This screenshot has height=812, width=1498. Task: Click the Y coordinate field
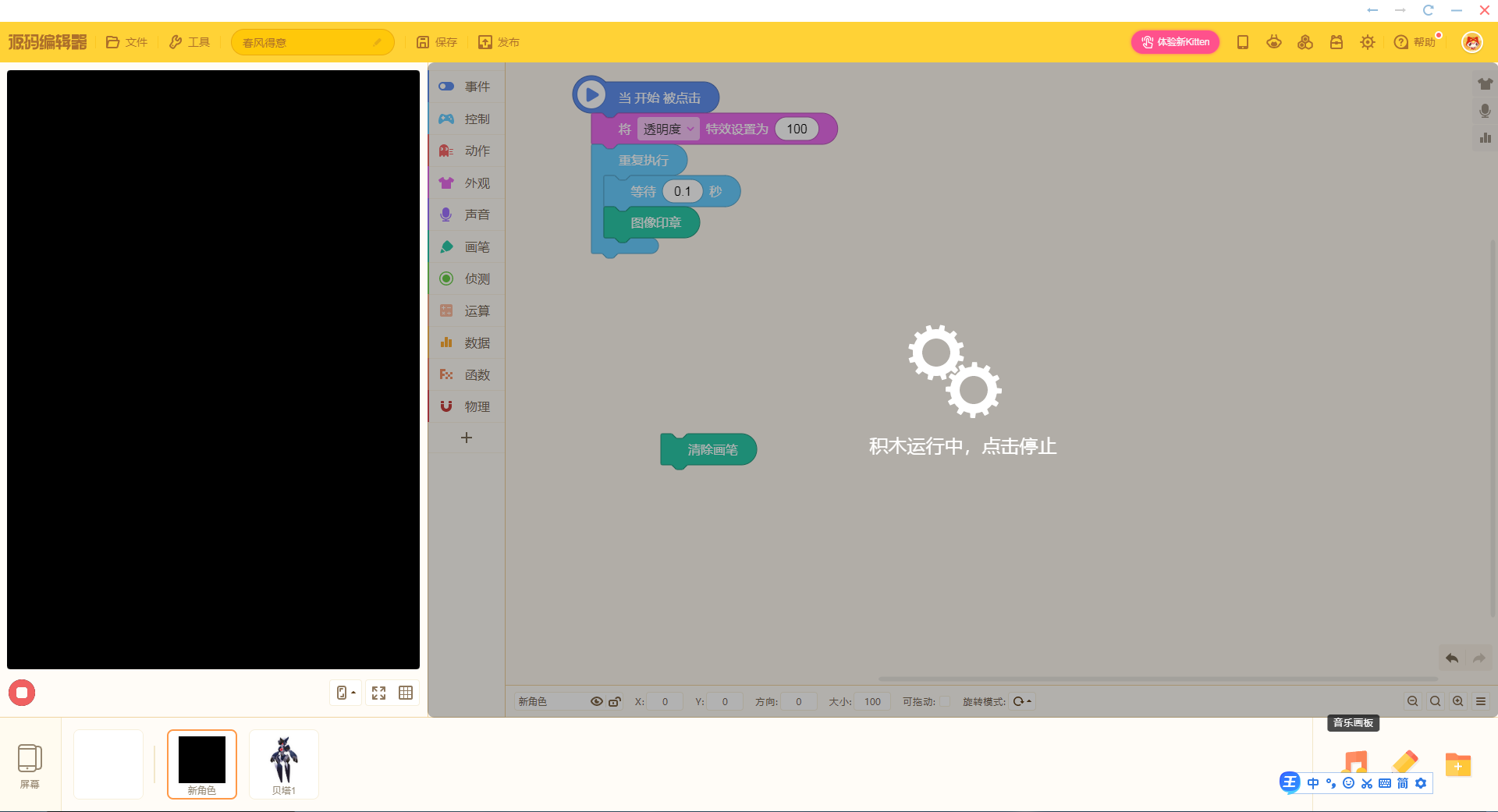click(x=725, y=701)
